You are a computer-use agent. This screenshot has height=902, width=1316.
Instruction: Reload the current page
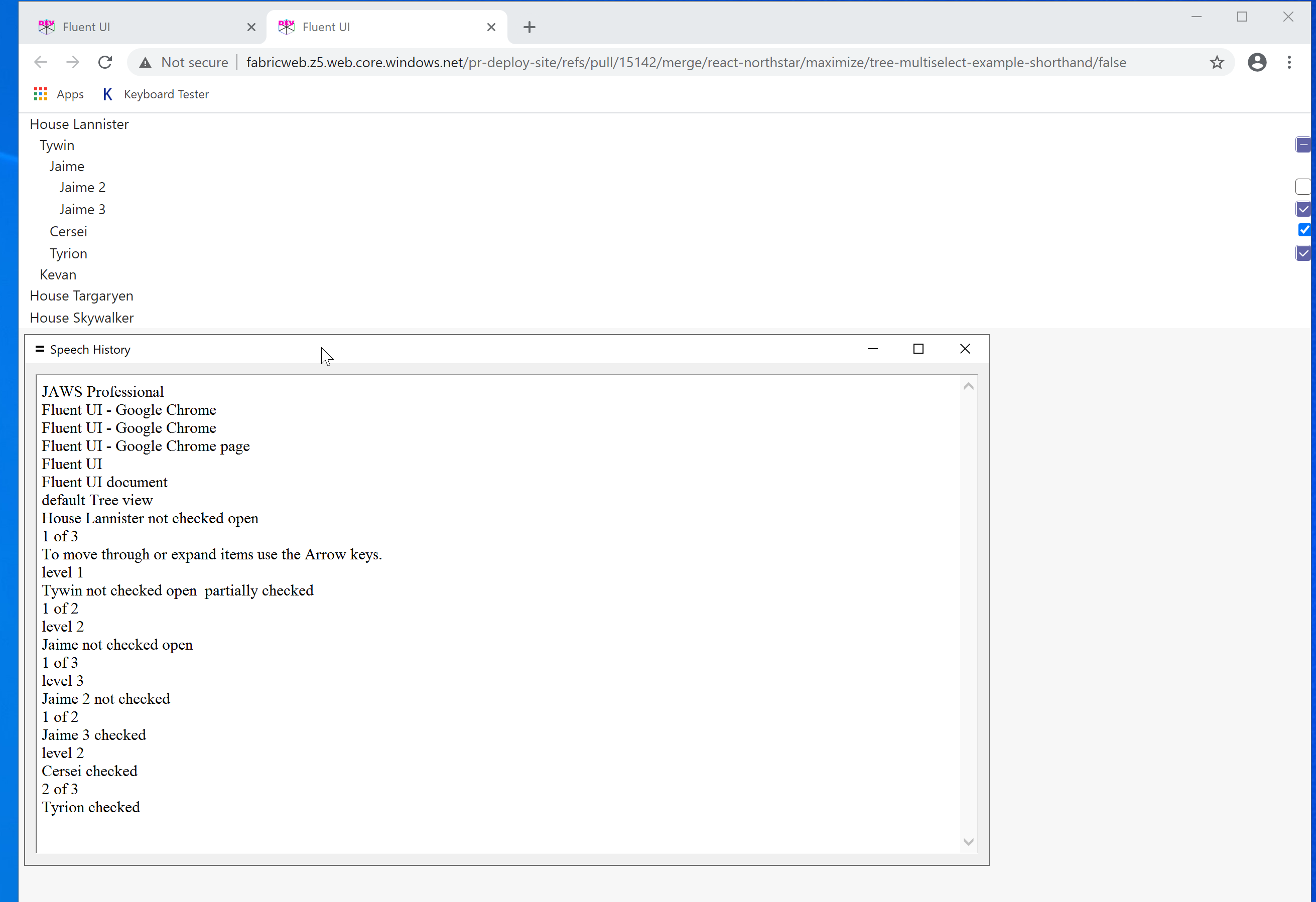[105, 62]
